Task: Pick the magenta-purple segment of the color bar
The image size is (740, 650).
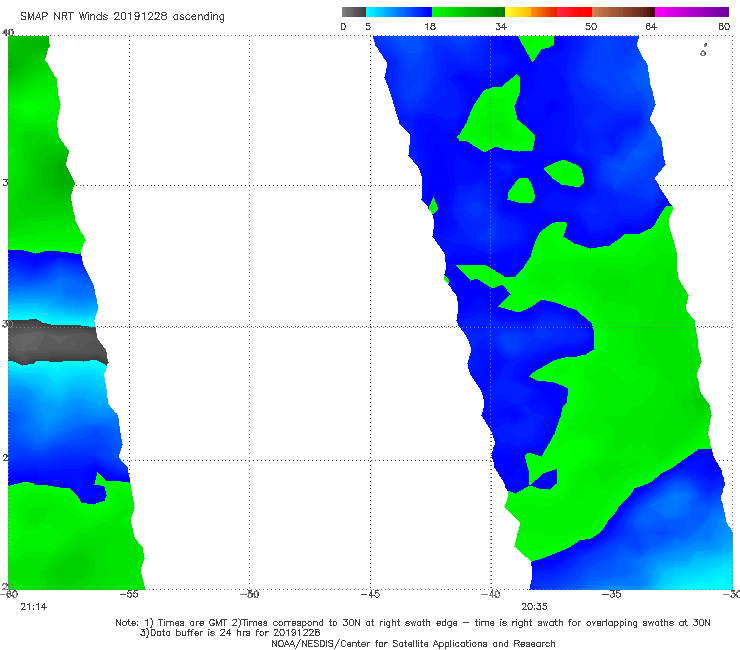Action: [692, 12]
